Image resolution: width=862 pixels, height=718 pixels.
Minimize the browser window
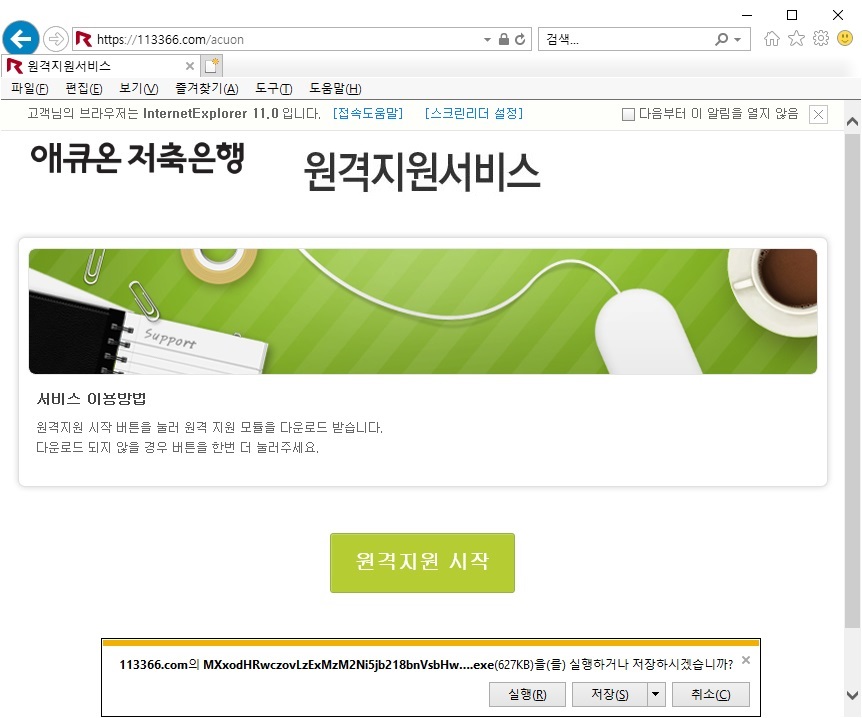tap(747, 15)
